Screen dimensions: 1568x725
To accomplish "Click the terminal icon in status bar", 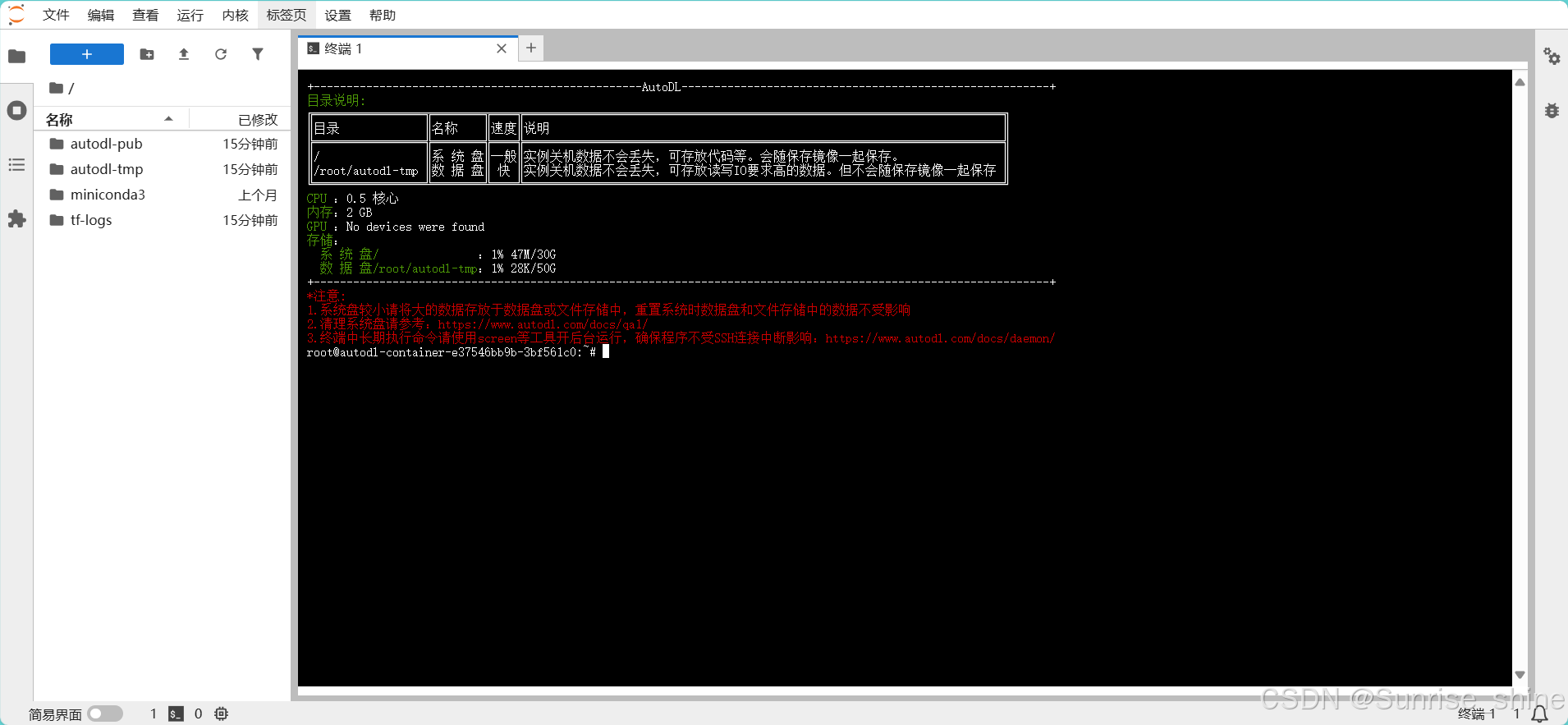I will 176,714.
